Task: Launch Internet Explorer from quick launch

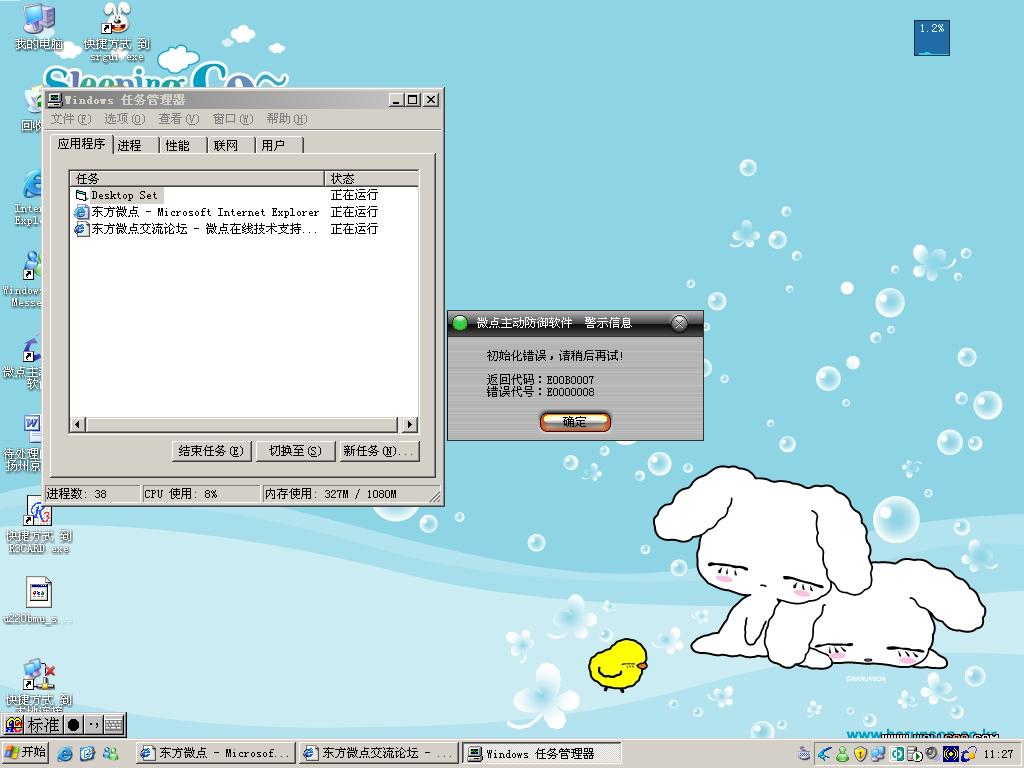Action: tap(65, 753)
